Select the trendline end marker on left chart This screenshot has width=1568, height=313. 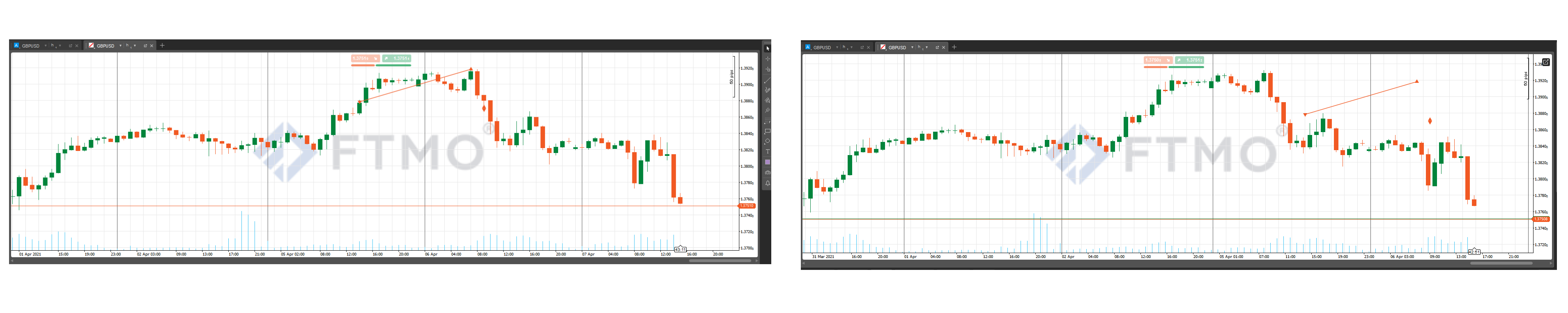471,69
